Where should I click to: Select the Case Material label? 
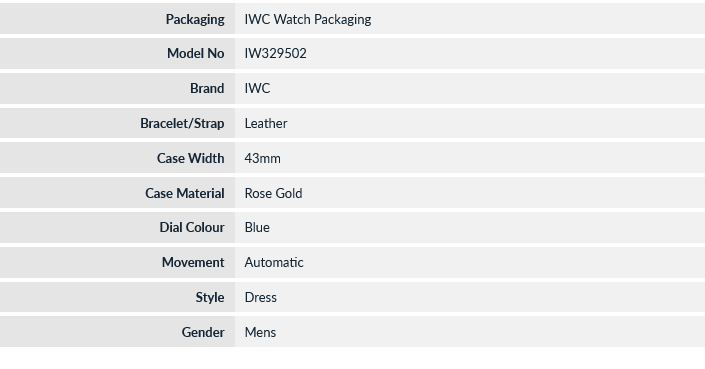click(x=185, y=193)
